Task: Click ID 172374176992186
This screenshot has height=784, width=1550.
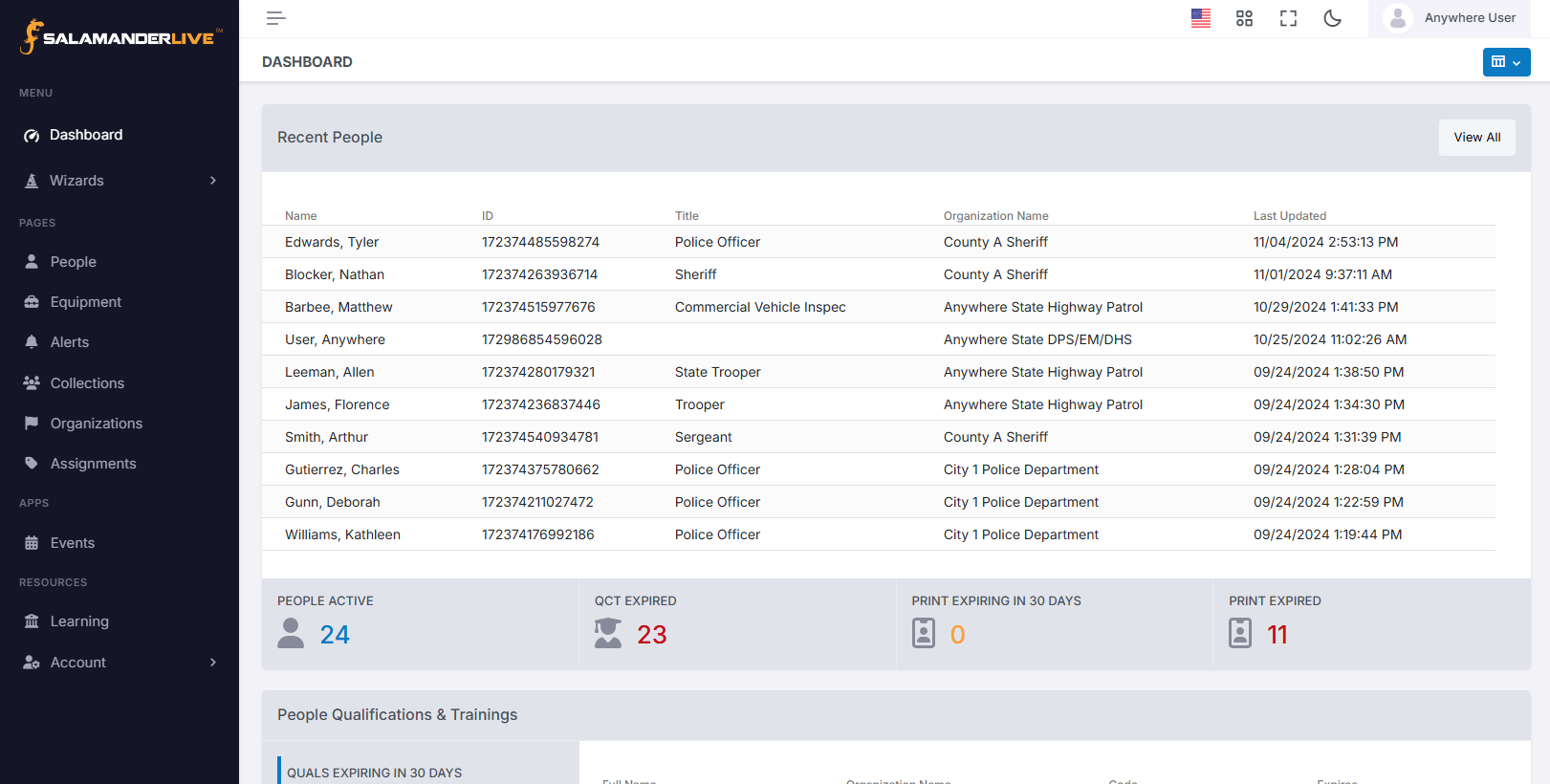Action: coord(538,534)
